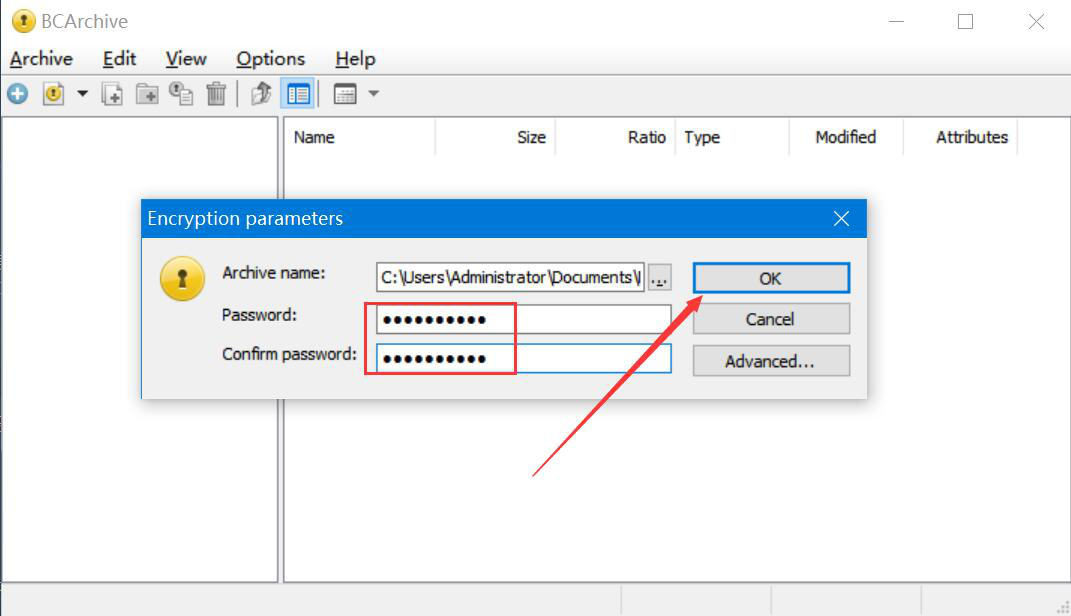Click the Password input field
The height and width of the screenshot is (616, 1071).
tap(524, 319)
